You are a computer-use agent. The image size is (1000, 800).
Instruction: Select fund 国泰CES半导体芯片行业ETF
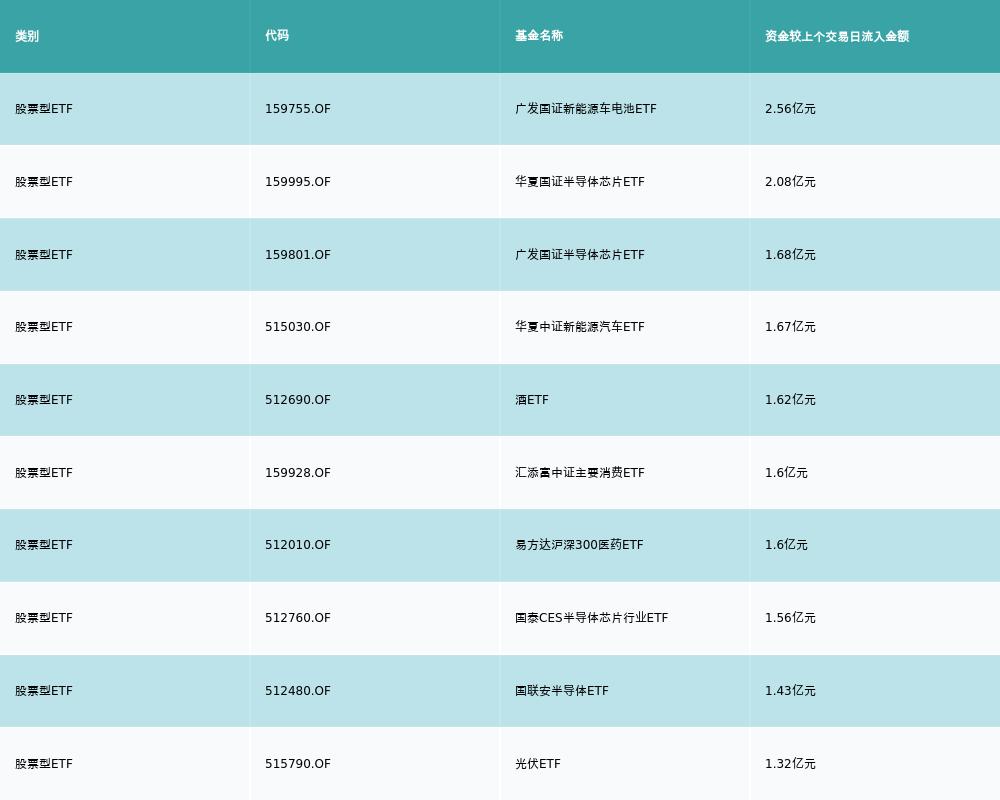point(591,618)
